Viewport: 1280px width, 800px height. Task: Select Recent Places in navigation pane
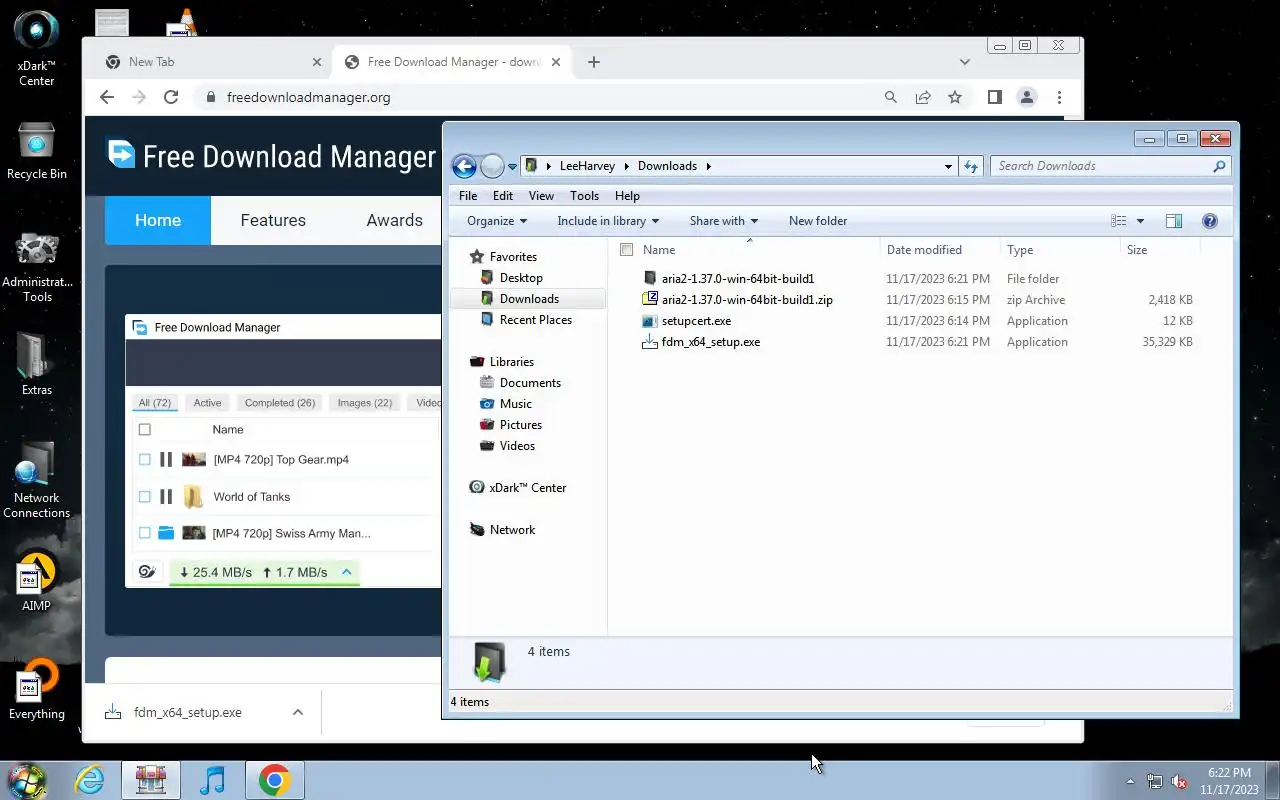click(x=535, y=320)
